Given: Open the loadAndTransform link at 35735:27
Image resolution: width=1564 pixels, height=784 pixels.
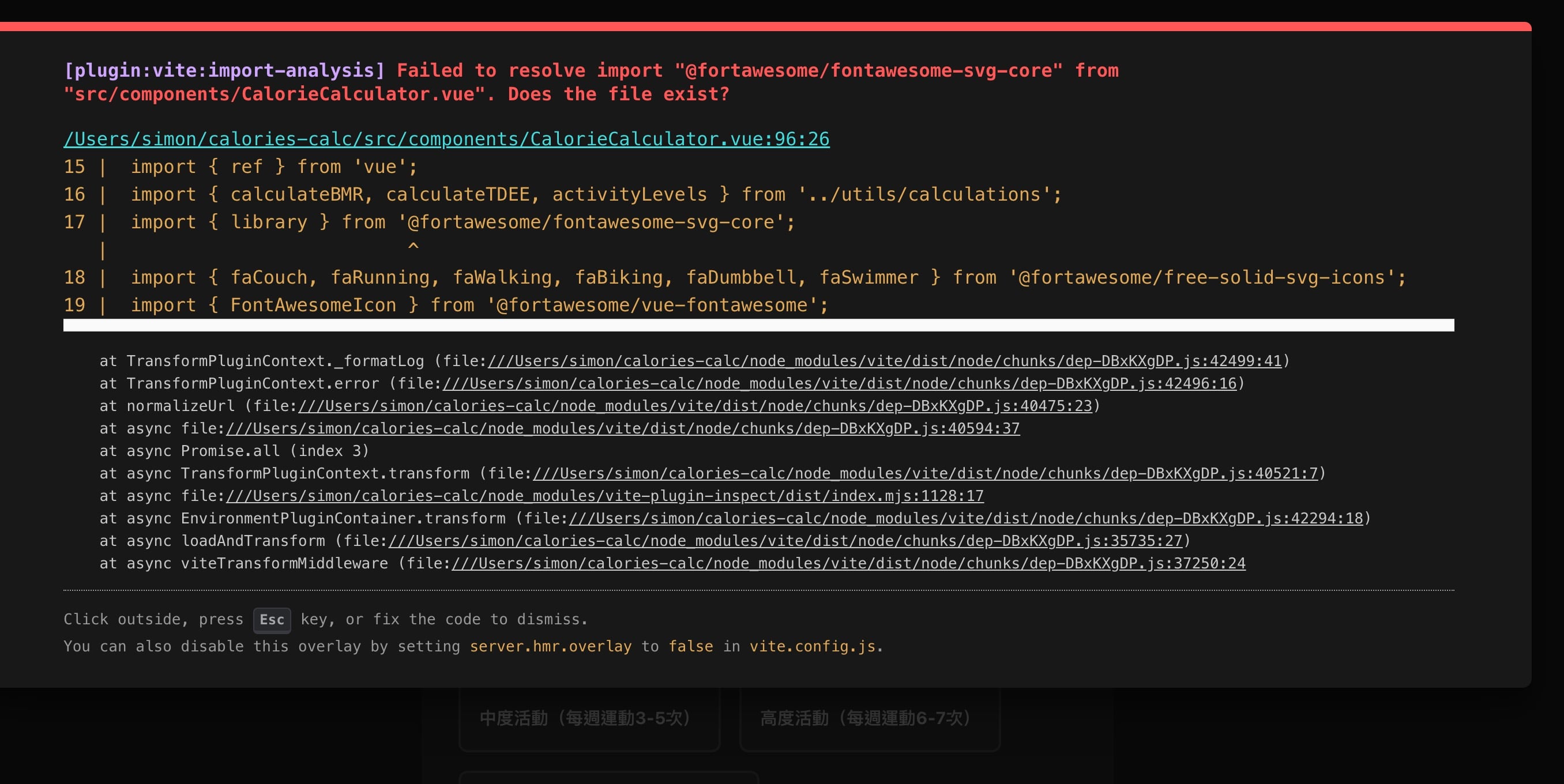Looking at the screenshot, I should pyautogui.click(x=785, y=541).
